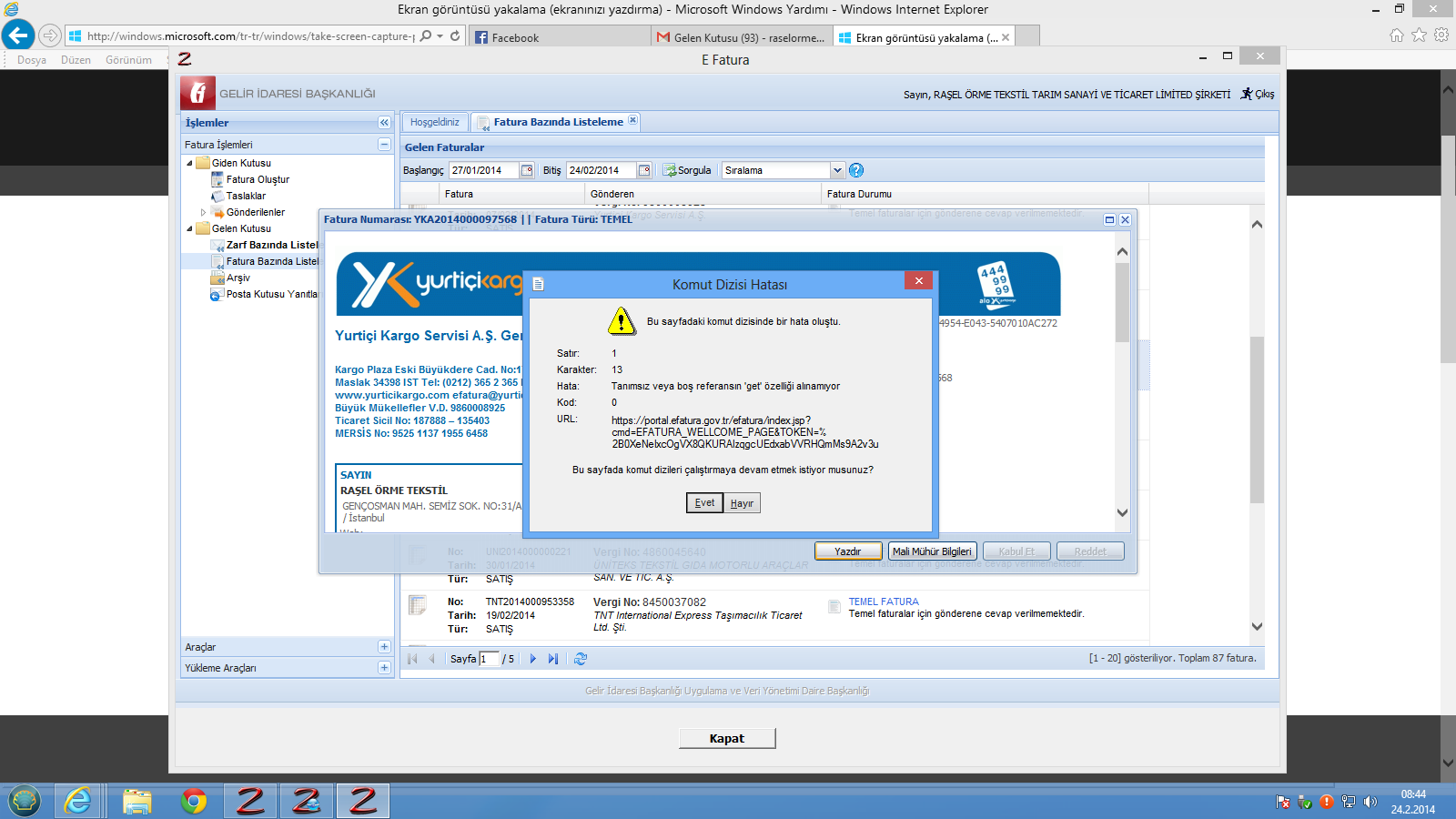Select Fatura Oluştur in the tree
The image size is (1456, 819).
pyautogui.click(x=258, y=179)
